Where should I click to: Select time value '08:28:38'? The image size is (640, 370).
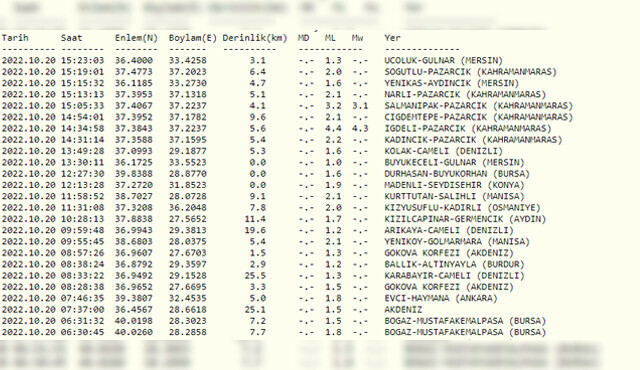(82, 287)
